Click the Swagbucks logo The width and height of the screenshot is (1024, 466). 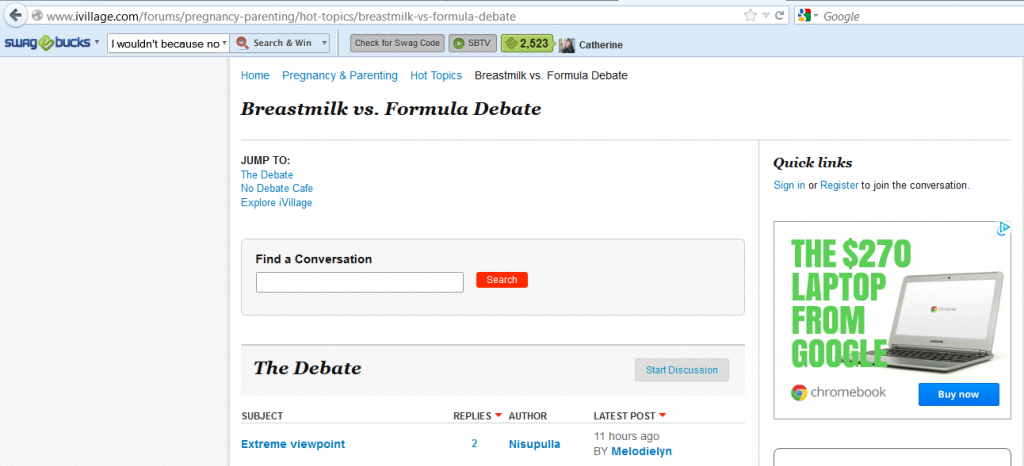click(47, 43)
